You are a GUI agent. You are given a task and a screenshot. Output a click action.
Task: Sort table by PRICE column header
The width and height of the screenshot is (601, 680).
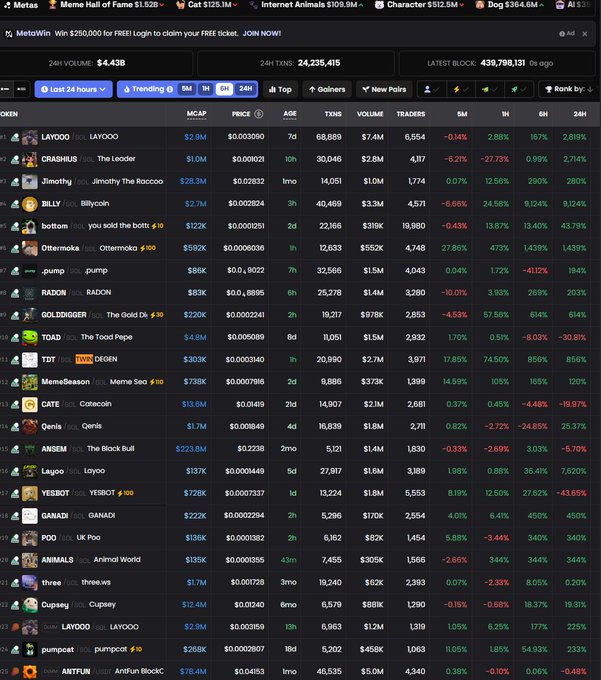point(241,114)
